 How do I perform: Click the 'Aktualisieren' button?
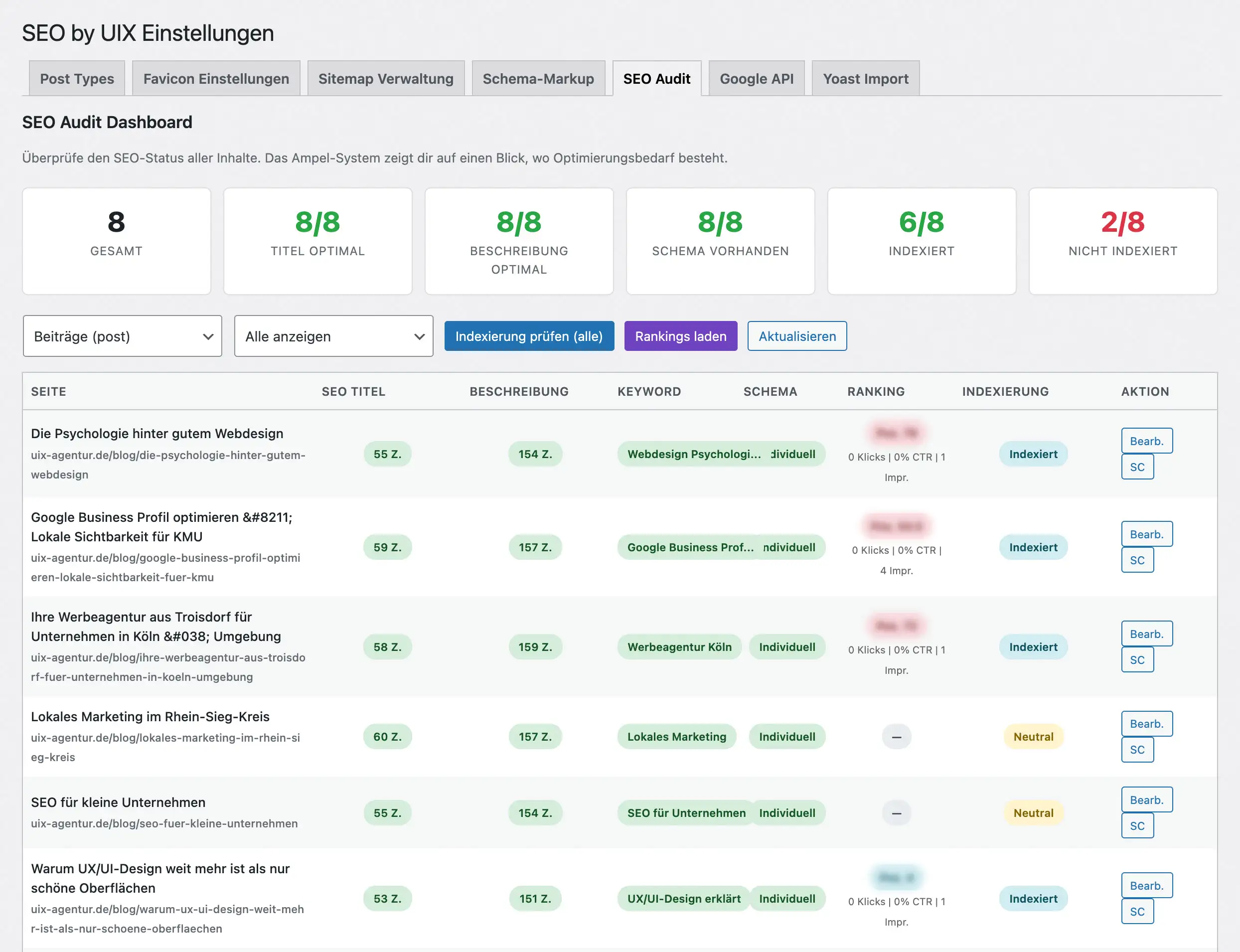(x=797, y=336)
